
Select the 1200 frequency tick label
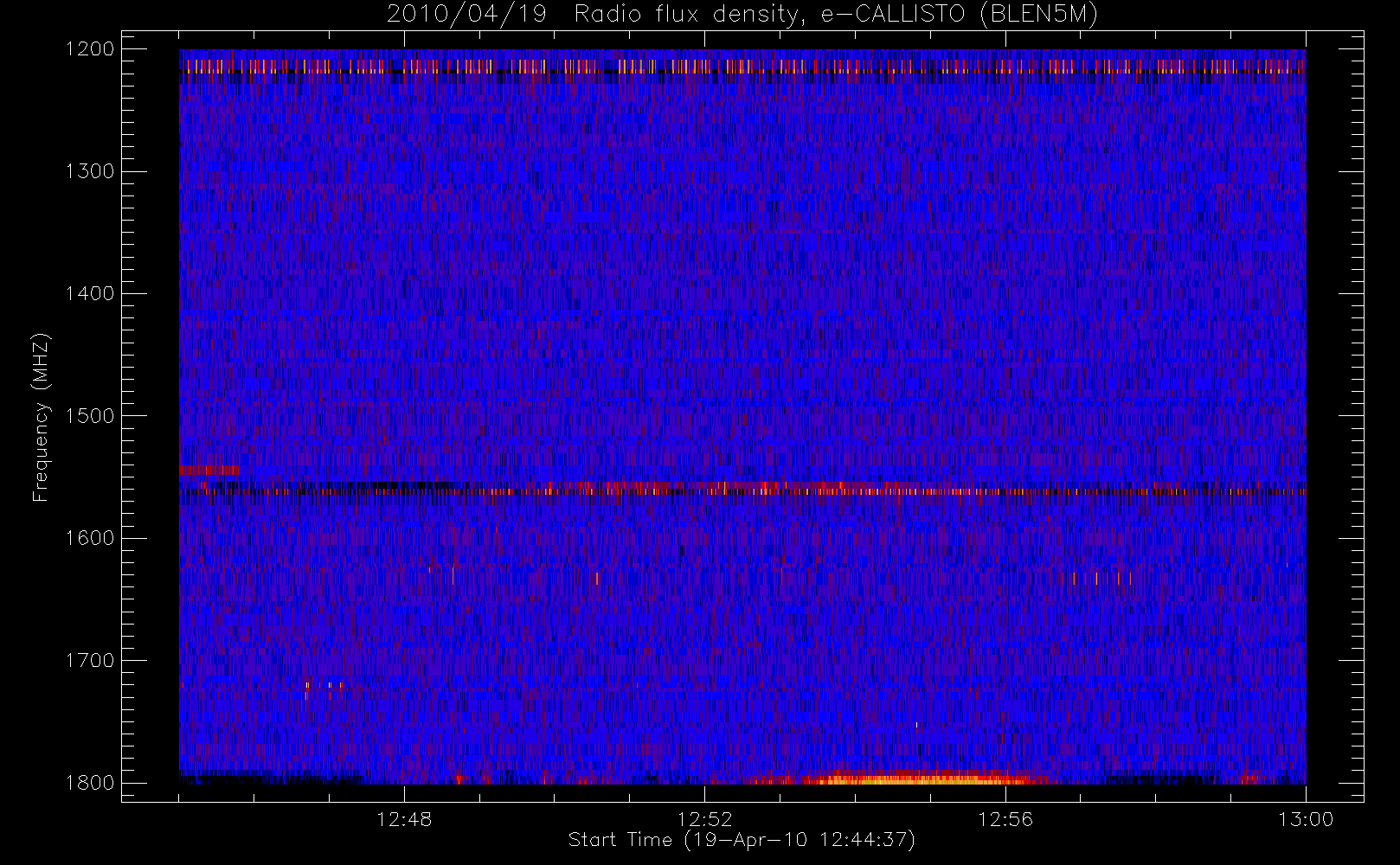[90, 49]
